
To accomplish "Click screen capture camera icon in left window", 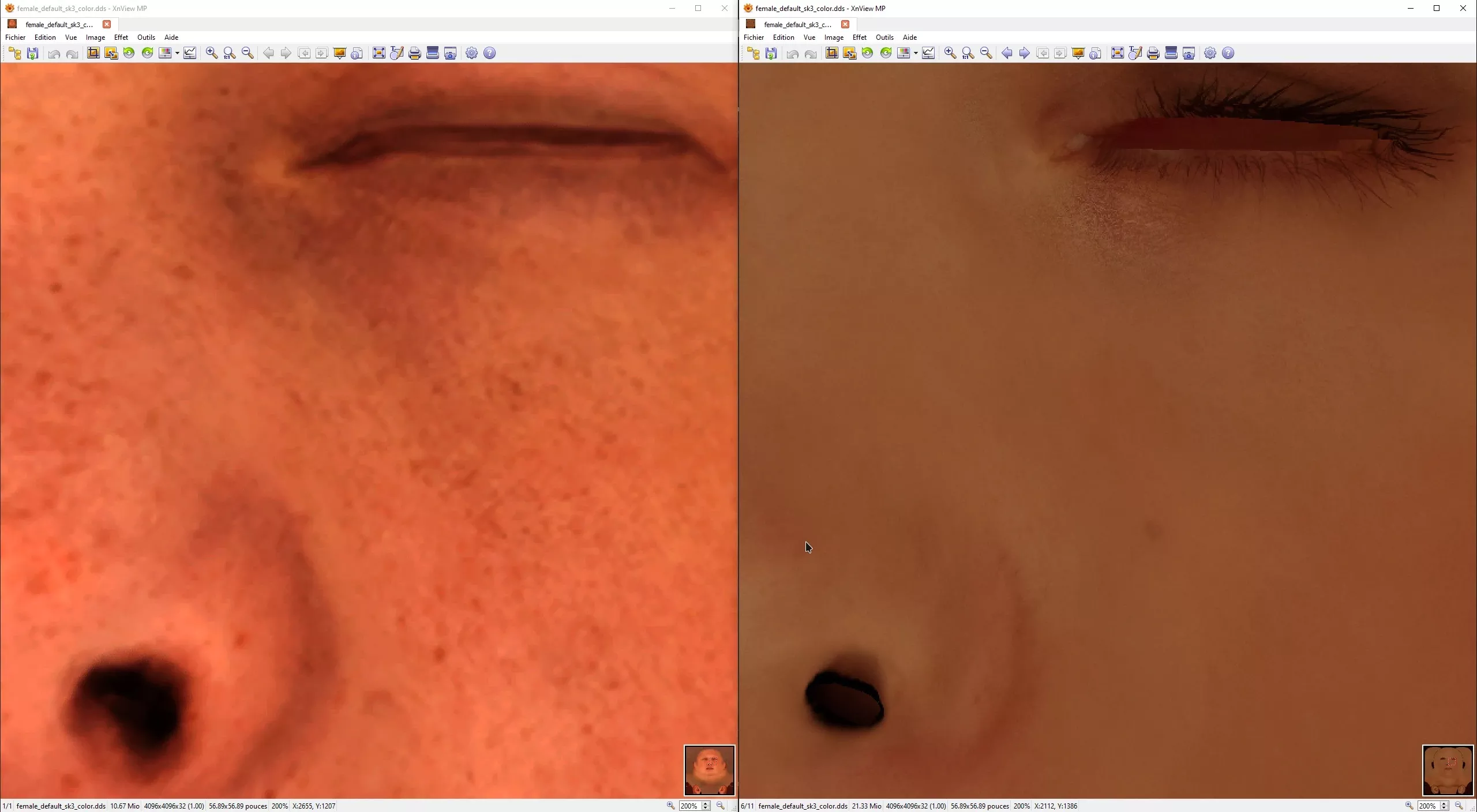I will [x=451, y=53].
